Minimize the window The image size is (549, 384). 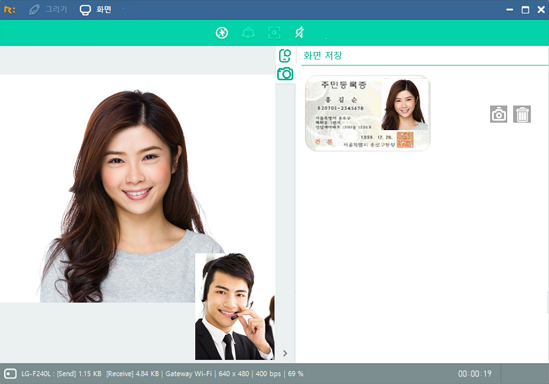509,10
